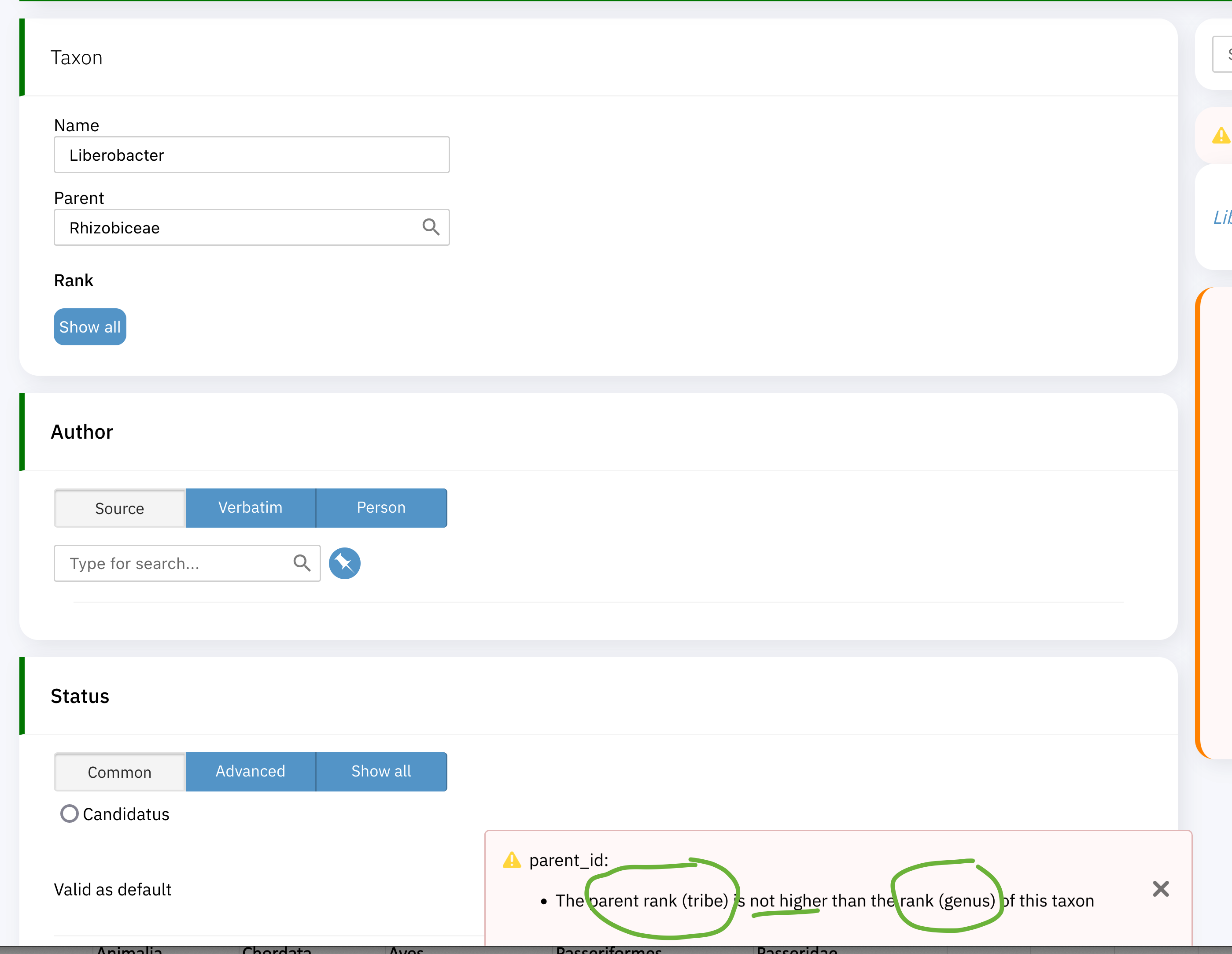
Task: Dismiss the parent_id rank warning message
Action: click(1161, 888)
